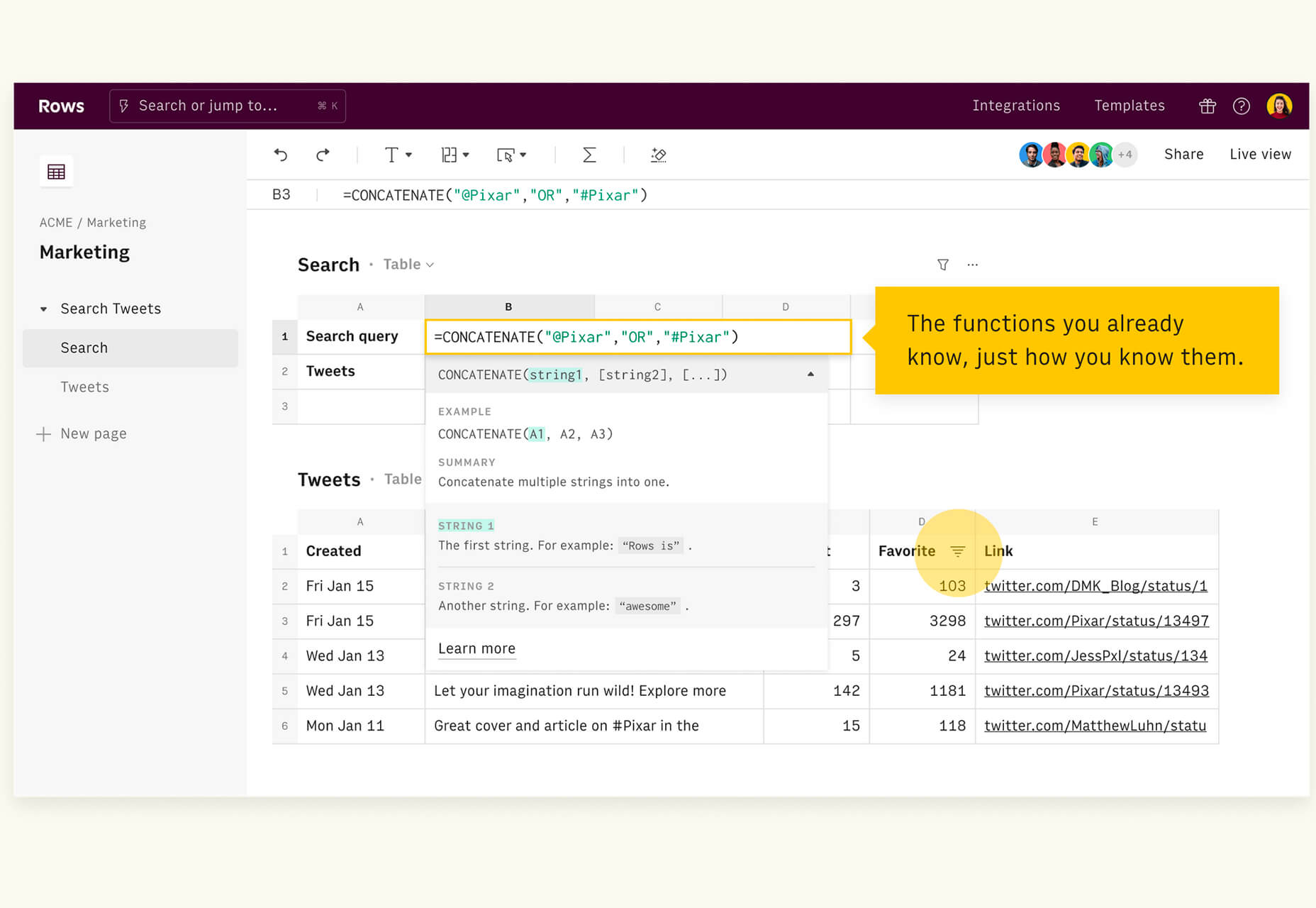This screenshot has width=1316, height=908.
Task: Select the Tweets page in sidebar
Action: point(84,387)
